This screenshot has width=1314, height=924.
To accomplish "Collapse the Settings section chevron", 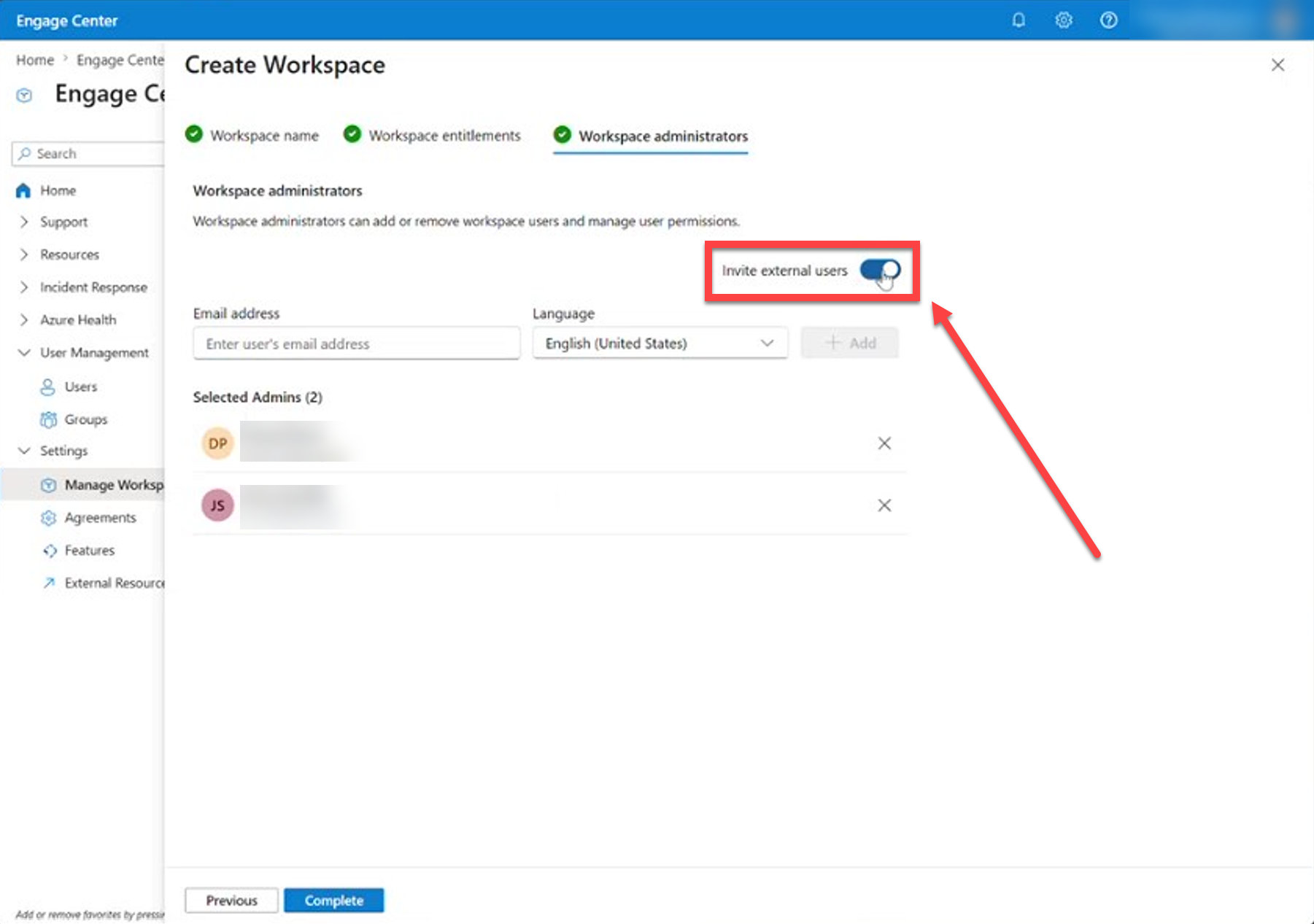I will [x=24, y=451].
